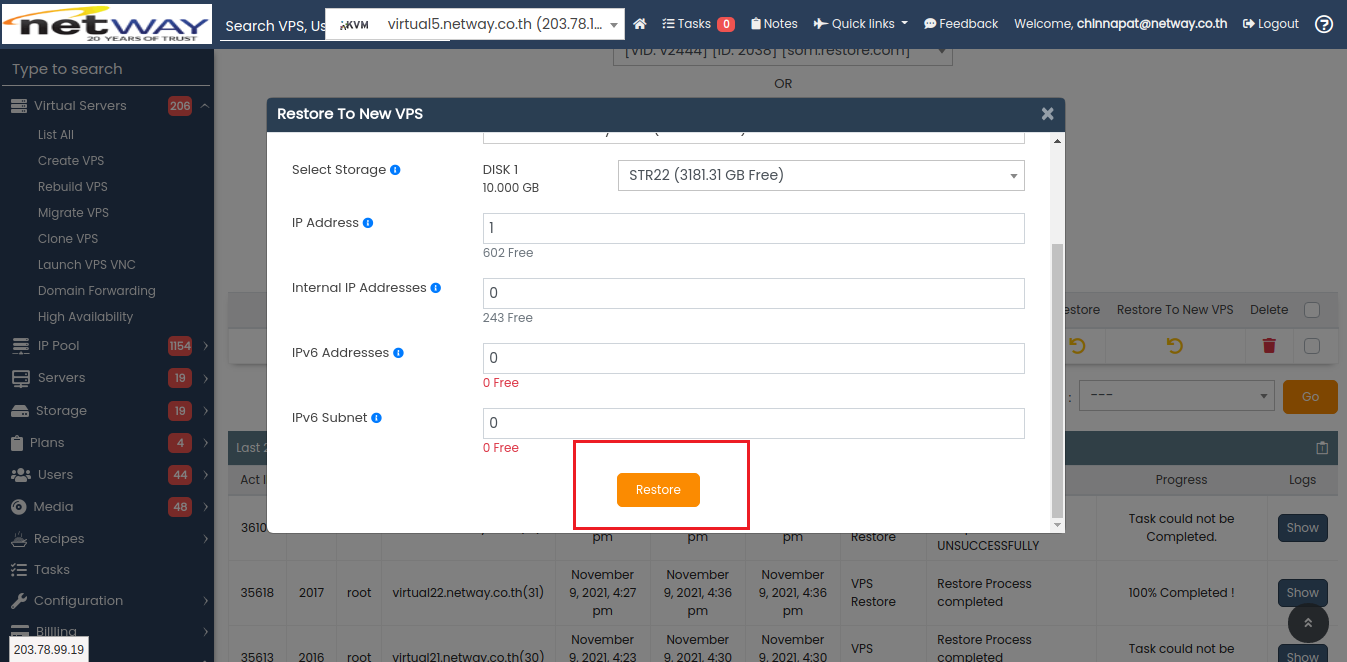Click the Select Storage info icon

tap(395, 170)
